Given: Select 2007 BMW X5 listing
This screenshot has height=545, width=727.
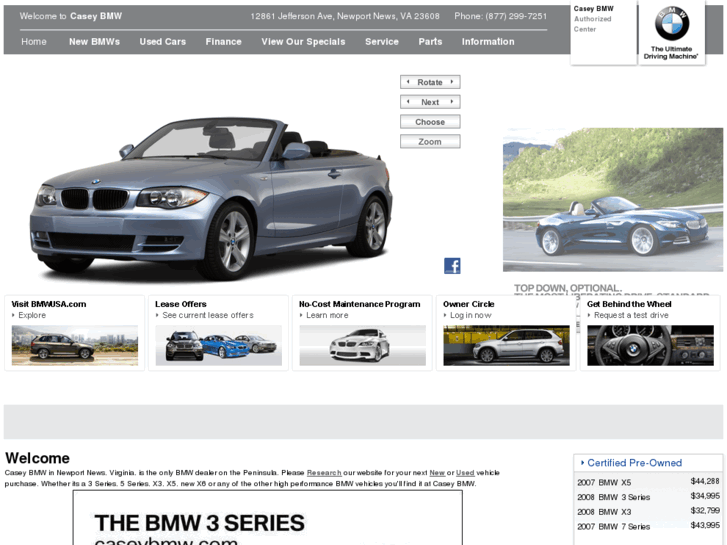Looking at the screenshot, I should point(648,482).
